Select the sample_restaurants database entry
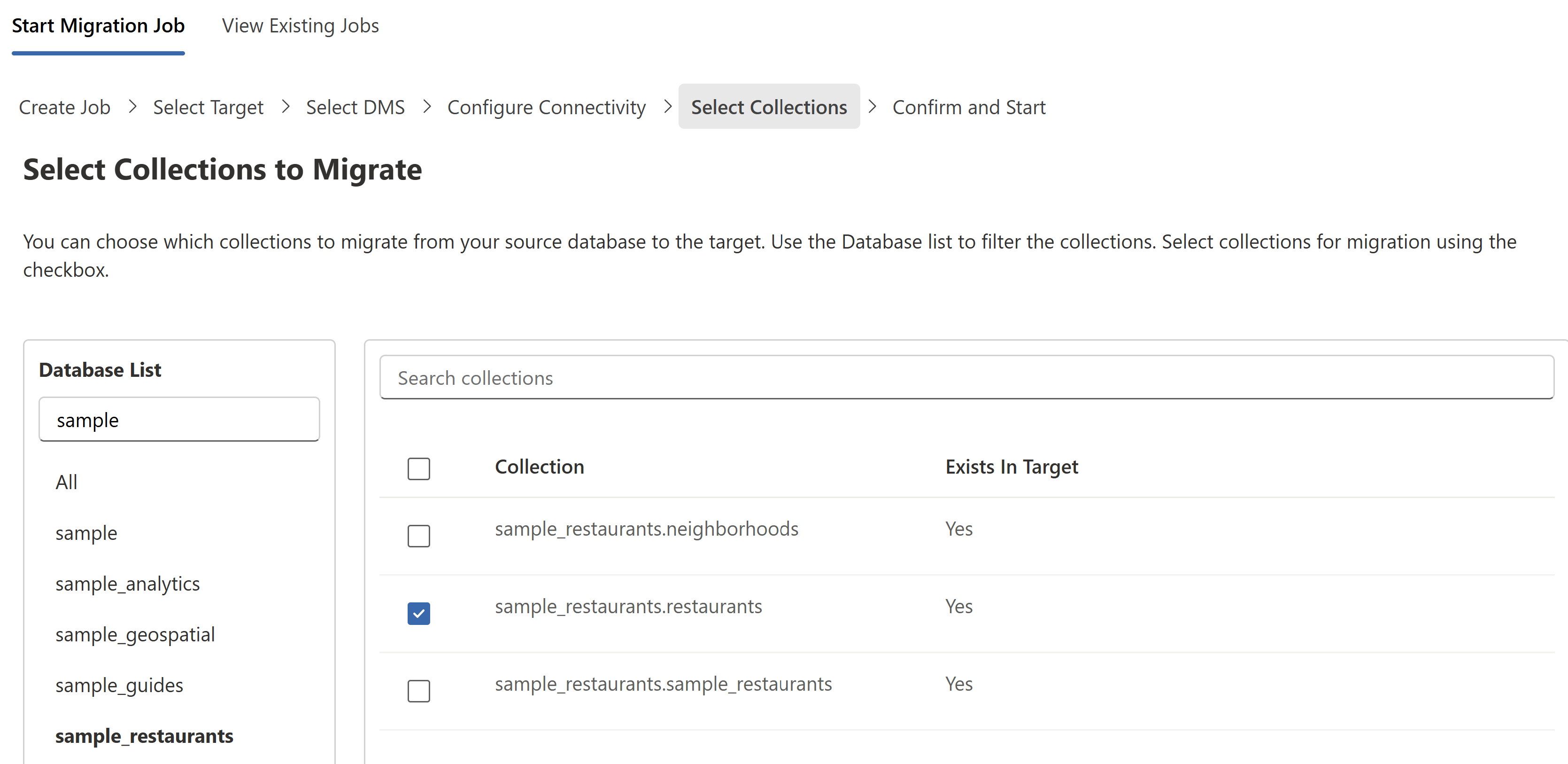The image size is (1568, 764). [144, 736]
